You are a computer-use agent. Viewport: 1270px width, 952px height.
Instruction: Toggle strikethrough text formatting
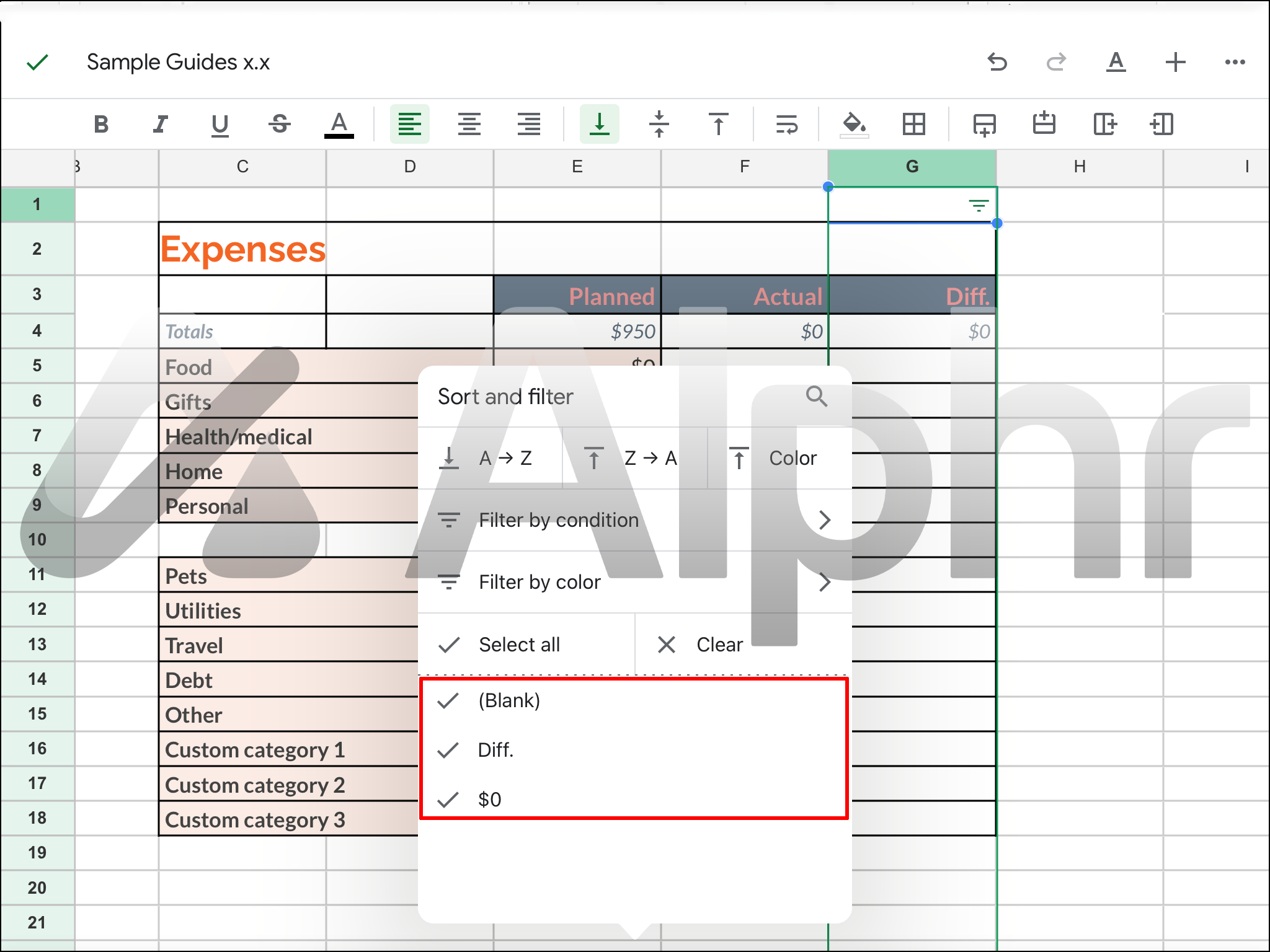pyautogui.click(x=280, y=125)
